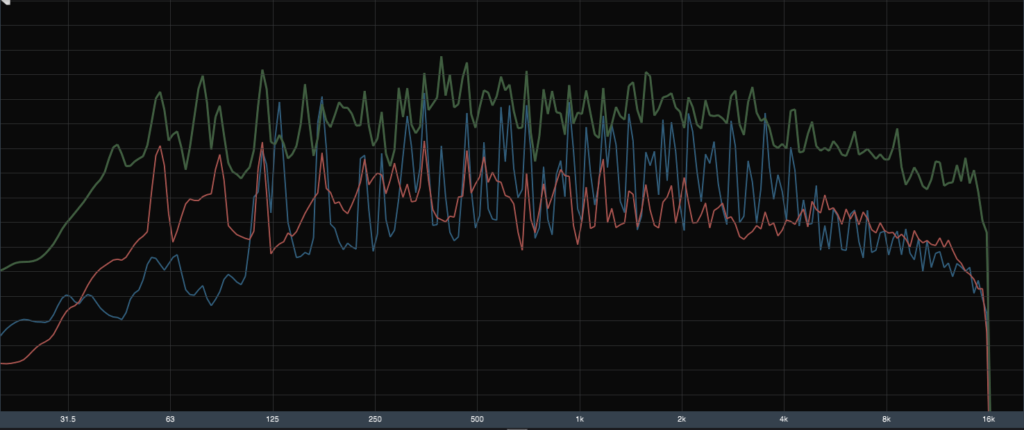
Task: Click the red curve's peak near 63 Hz
Action: coord(157,150)
